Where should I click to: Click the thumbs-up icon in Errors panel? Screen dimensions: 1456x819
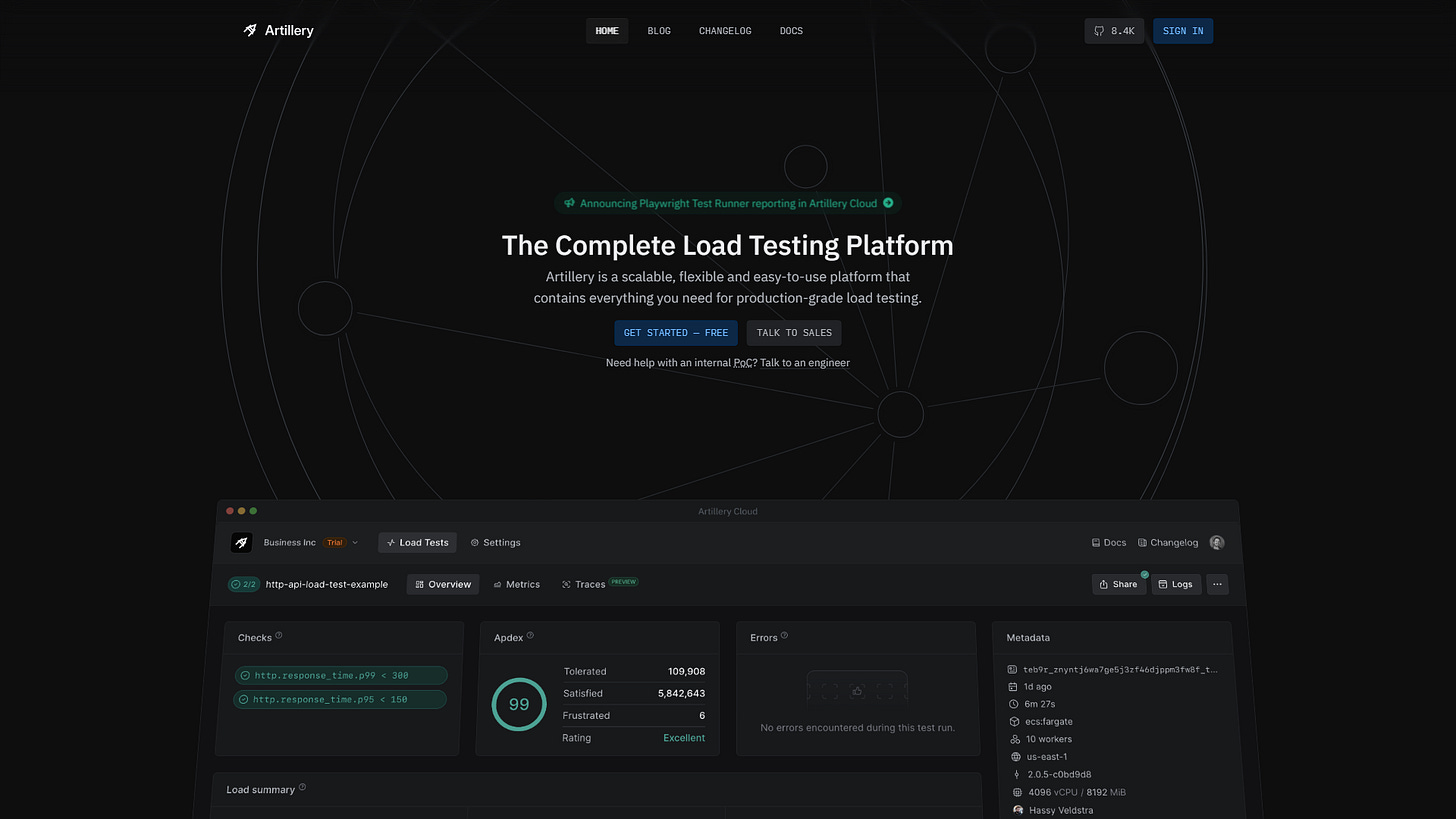857,691
